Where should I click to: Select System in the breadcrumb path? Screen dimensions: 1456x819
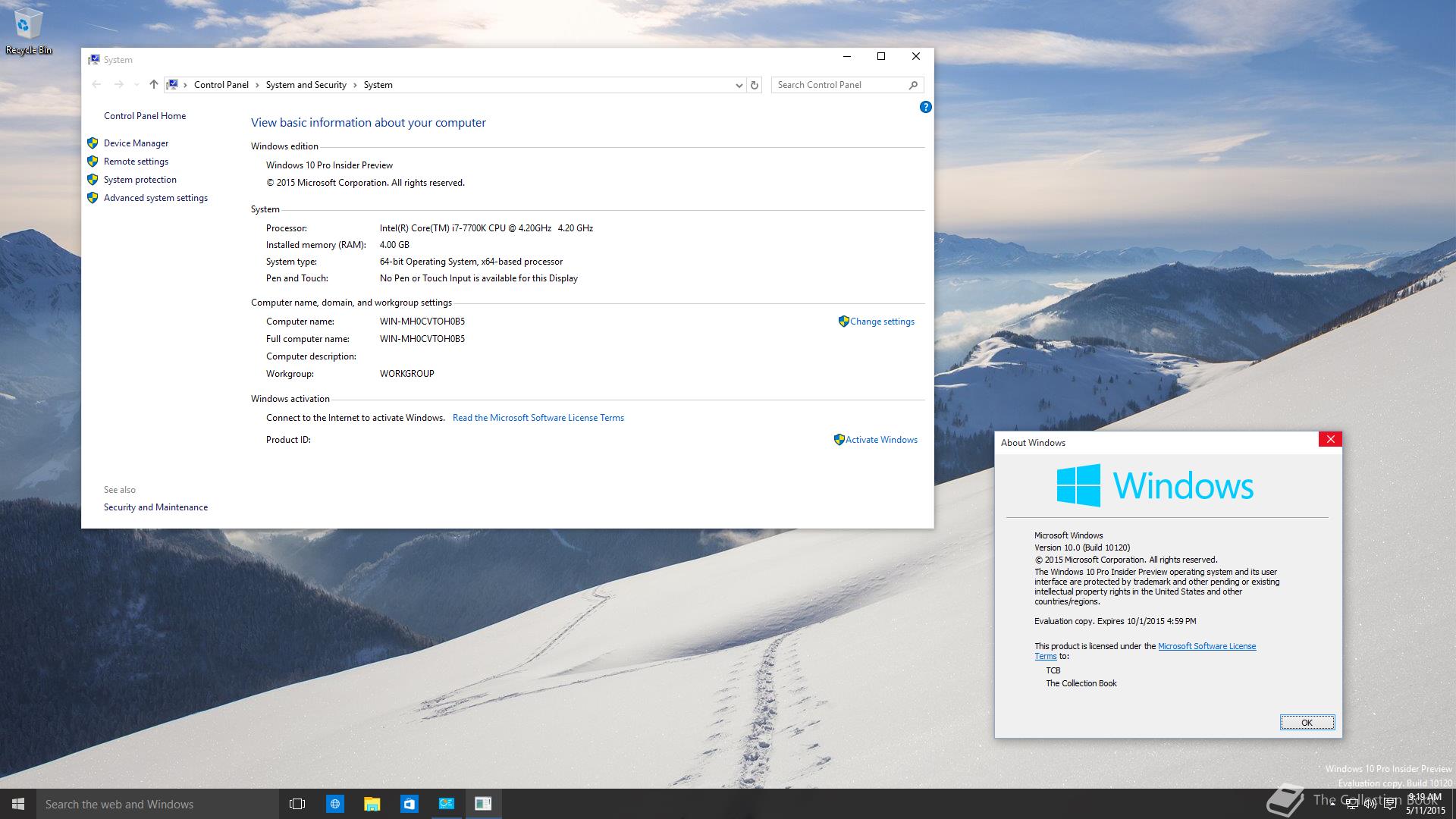point(378,85)
